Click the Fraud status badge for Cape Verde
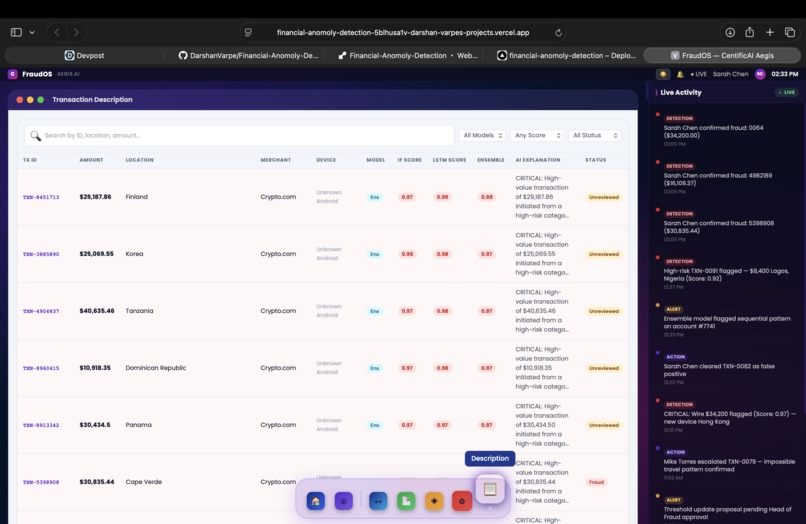Viewport: 806px width, 524px height. [x=596, y=482]
